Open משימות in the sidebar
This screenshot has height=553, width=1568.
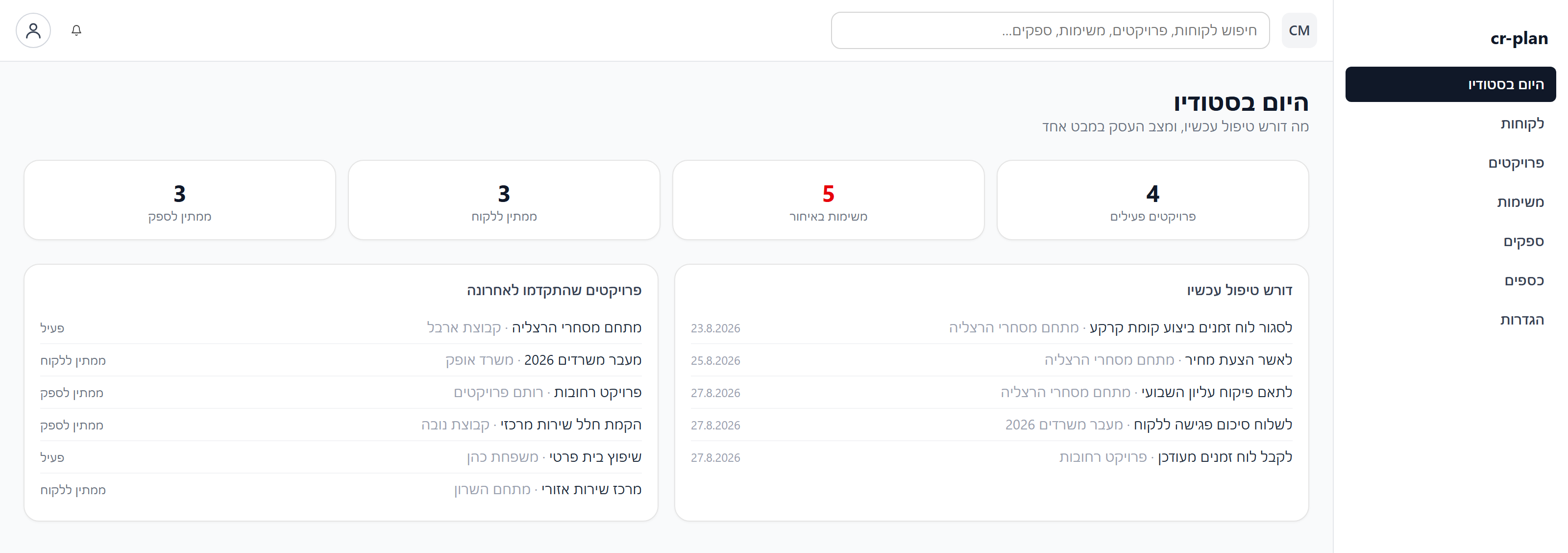click(x=1450, y=202)
